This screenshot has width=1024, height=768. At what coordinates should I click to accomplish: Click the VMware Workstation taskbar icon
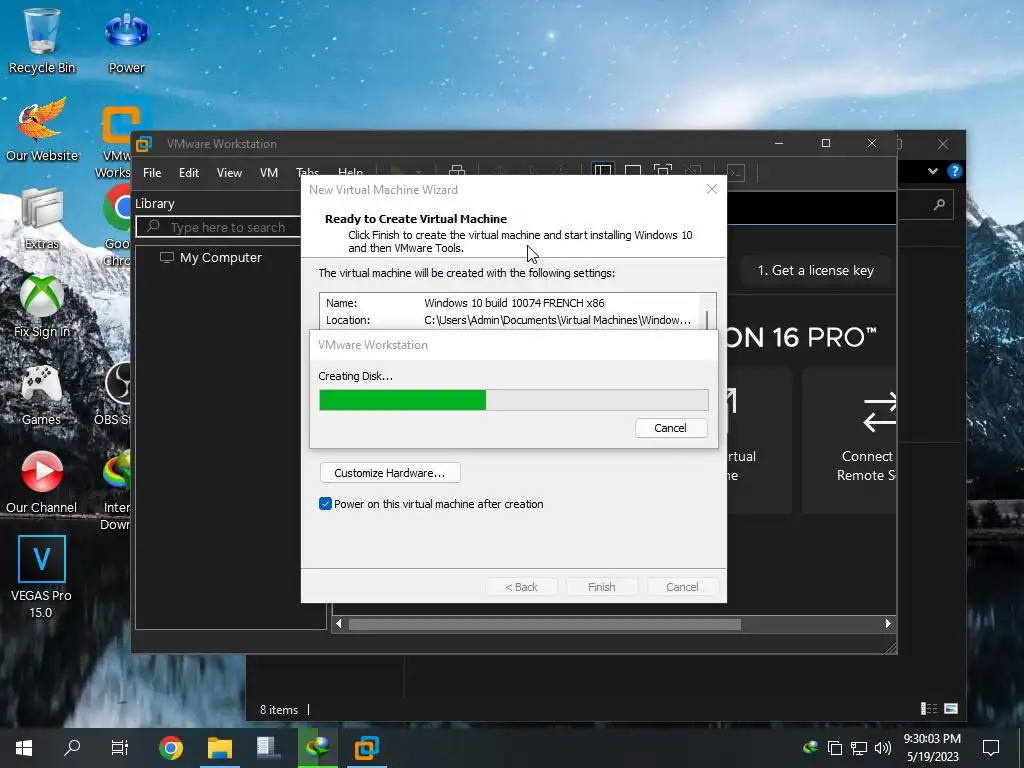(366, 748)
